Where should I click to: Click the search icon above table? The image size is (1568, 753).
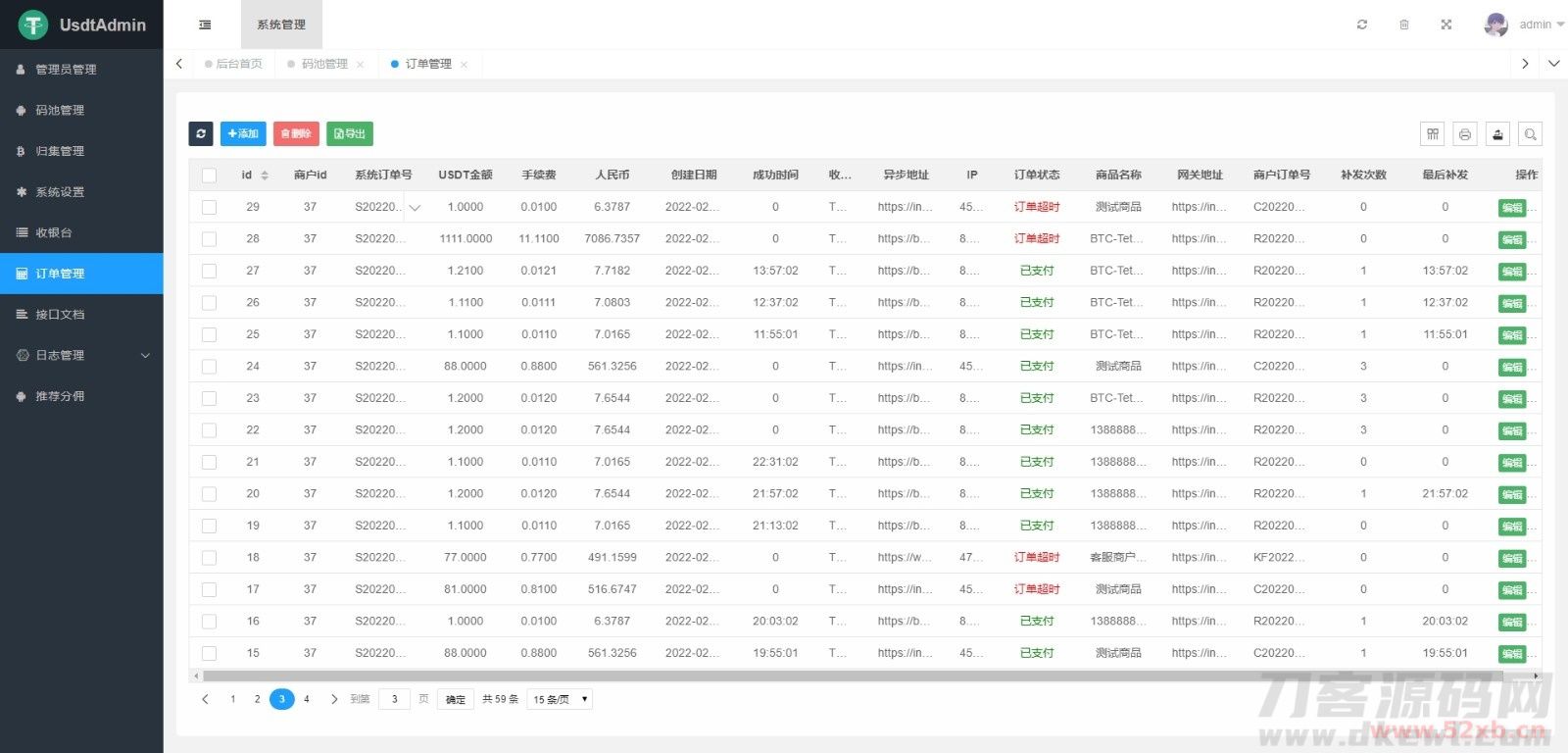click(x=1530, y=134)
